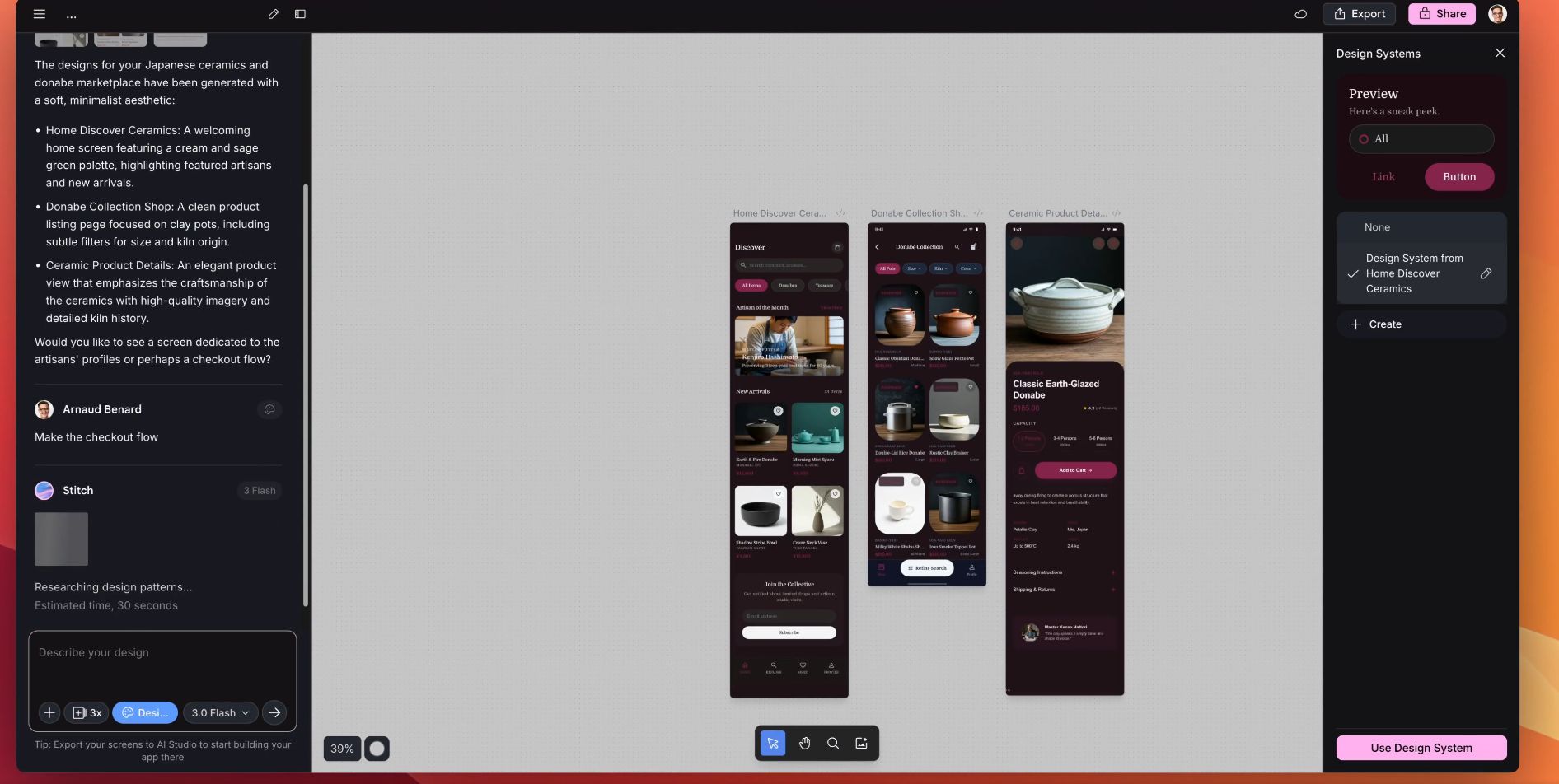Toggle the round canvas theme button beside zoom

pyautogui.click(x=377, y=749)
